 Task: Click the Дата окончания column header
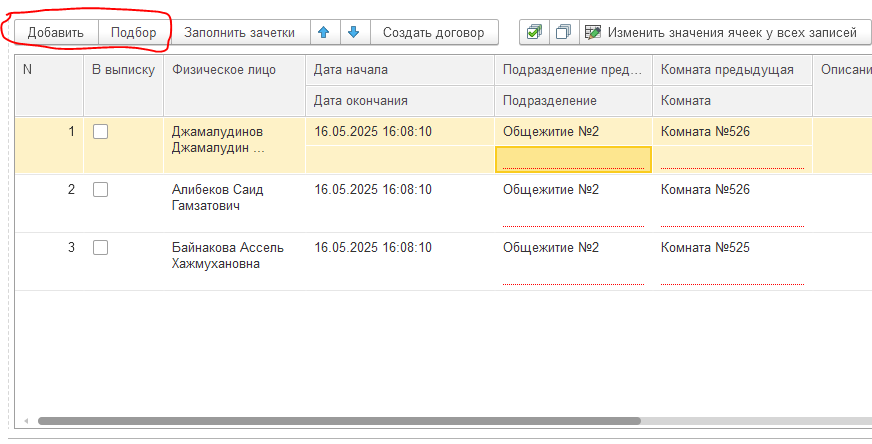pyautogui.click(x=400, y=101)
